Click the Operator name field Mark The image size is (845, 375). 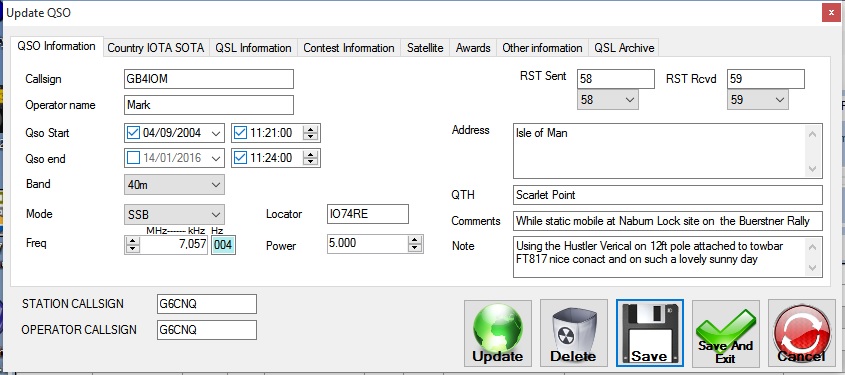pyautogui.click(x=209, y=105)
